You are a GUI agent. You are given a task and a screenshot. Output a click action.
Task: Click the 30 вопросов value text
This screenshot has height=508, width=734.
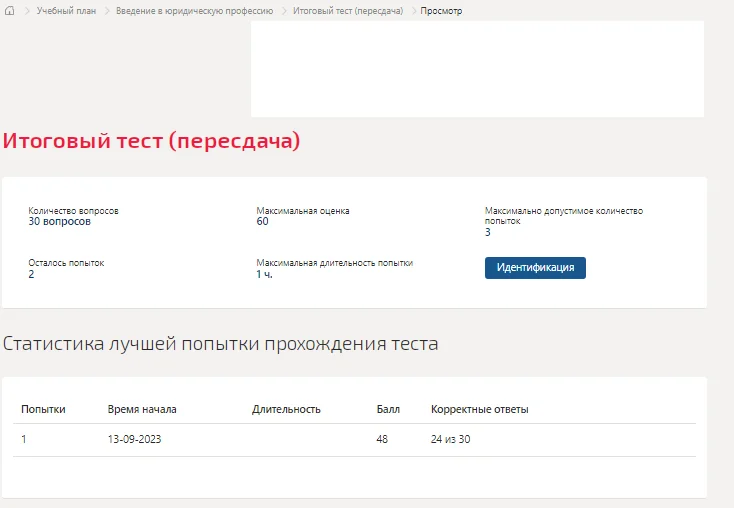pos(59,221)
